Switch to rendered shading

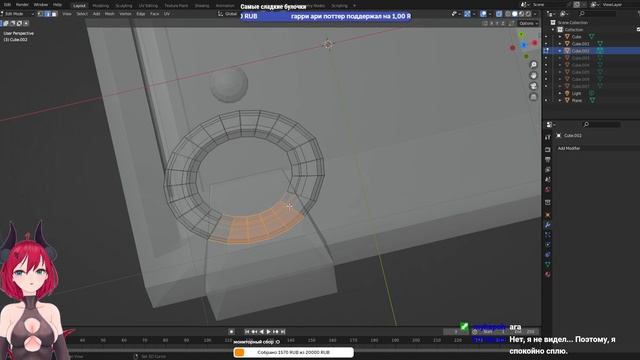(x=529, y=14)
